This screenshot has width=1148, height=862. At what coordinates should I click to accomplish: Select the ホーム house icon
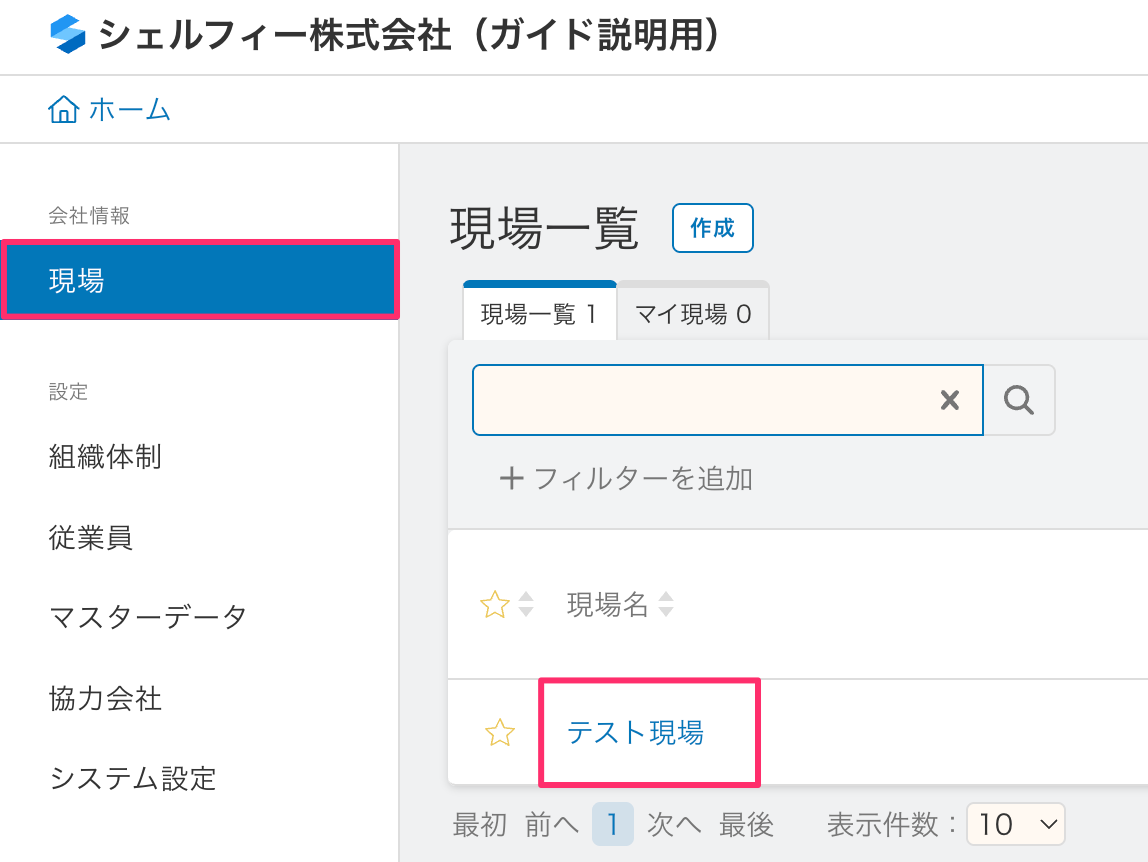pos(63,109)
